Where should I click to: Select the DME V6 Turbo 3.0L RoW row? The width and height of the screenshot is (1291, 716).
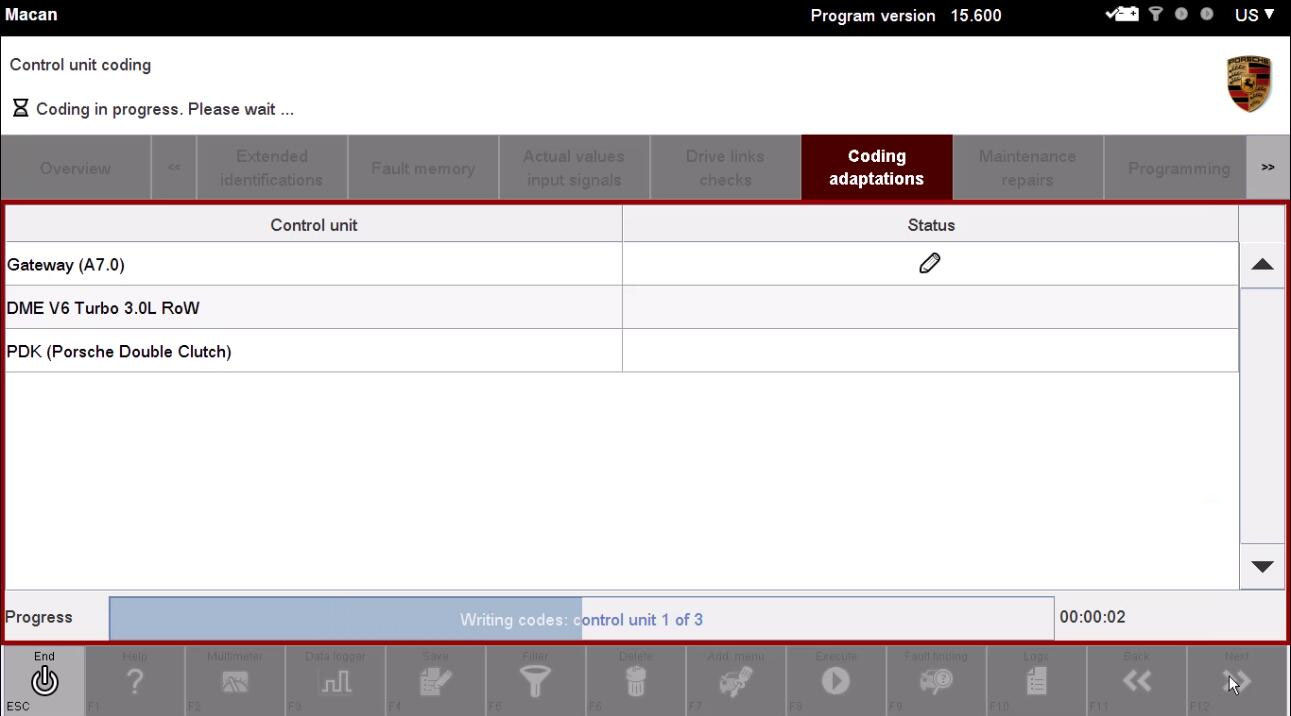point(622,308)
